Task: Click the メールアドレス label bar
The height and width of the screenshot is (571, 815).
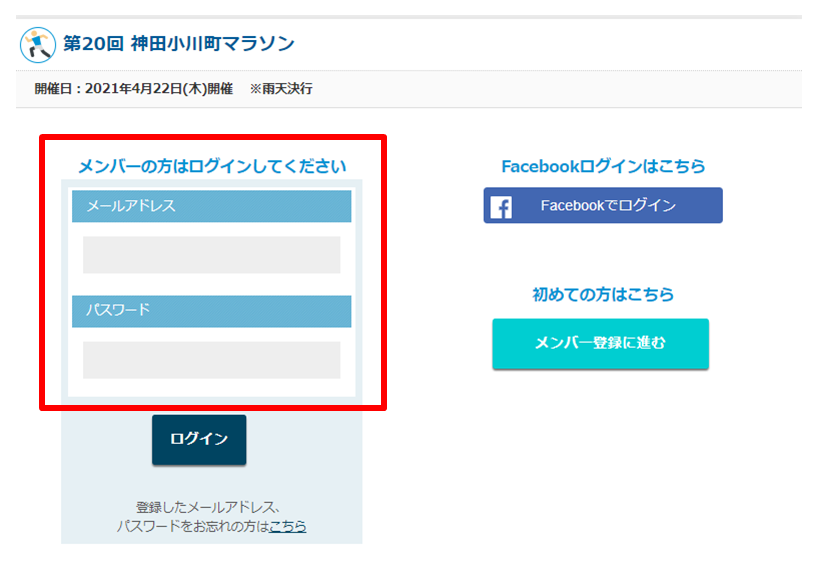Action: pos(212,206)
